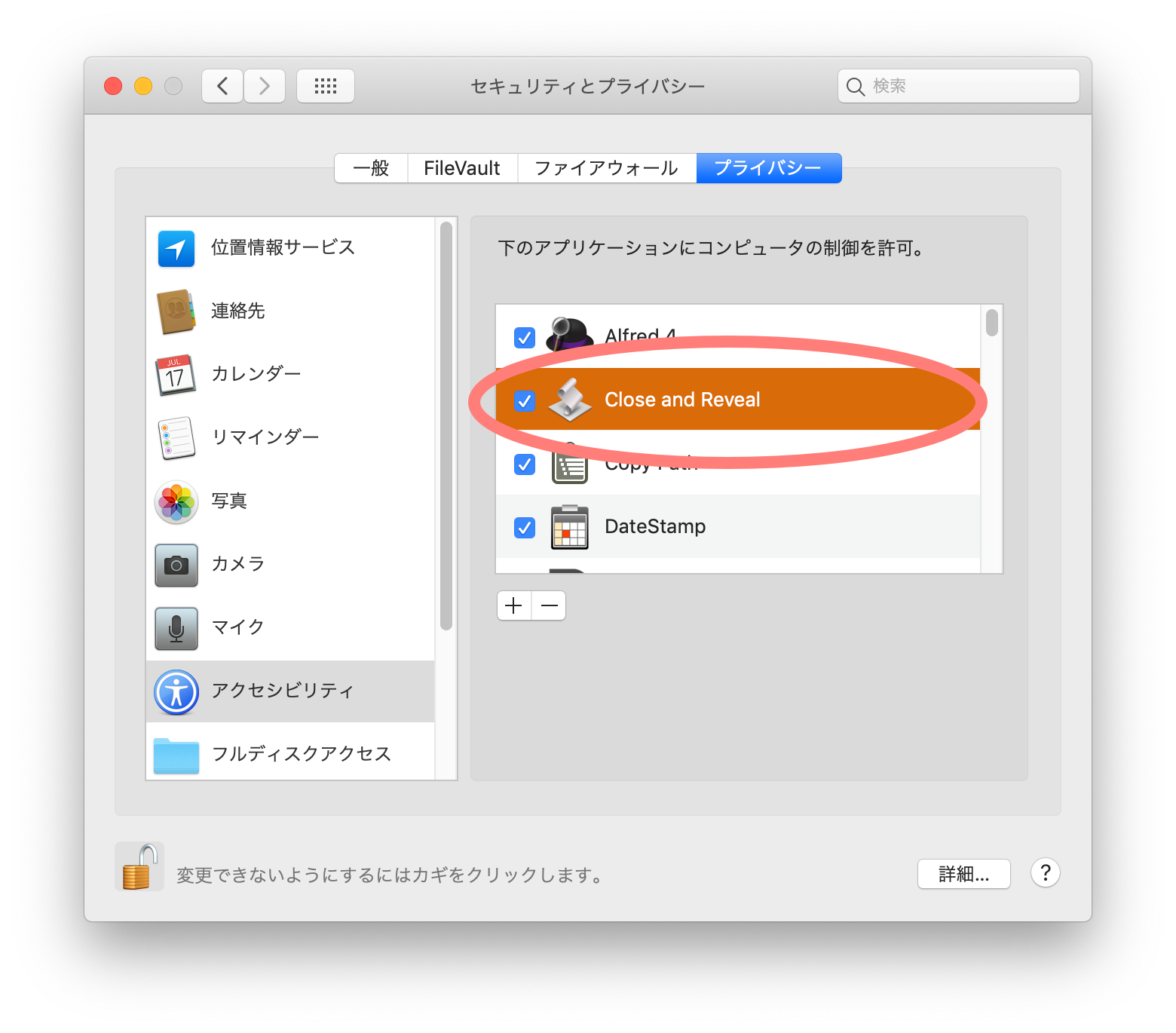
Task: Choose the Reminders list icon
Action: point(176,438)
